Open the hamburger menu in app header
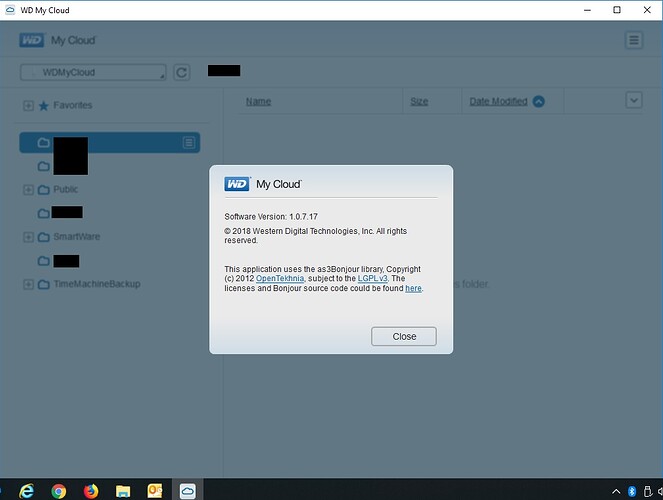 point(633,41)
